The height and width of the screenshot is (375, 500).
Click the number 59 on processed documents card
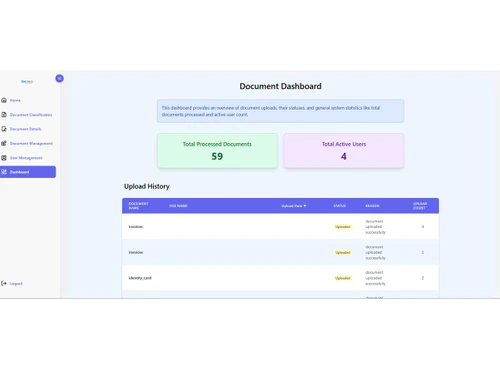217,156
